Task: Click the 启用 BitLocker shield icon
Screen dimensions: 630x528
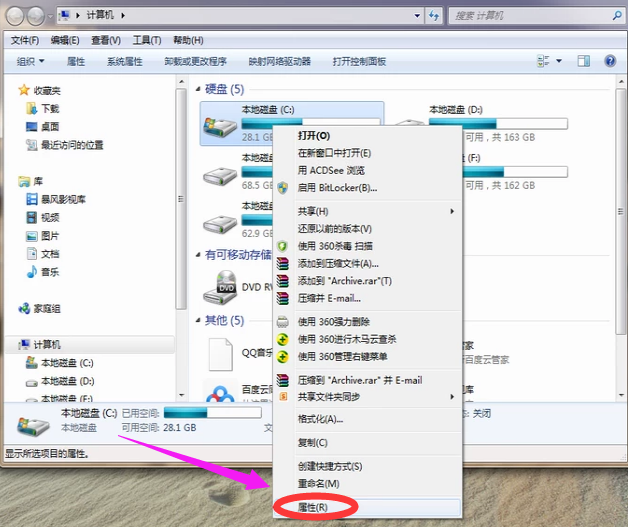Action: (282, 188)
